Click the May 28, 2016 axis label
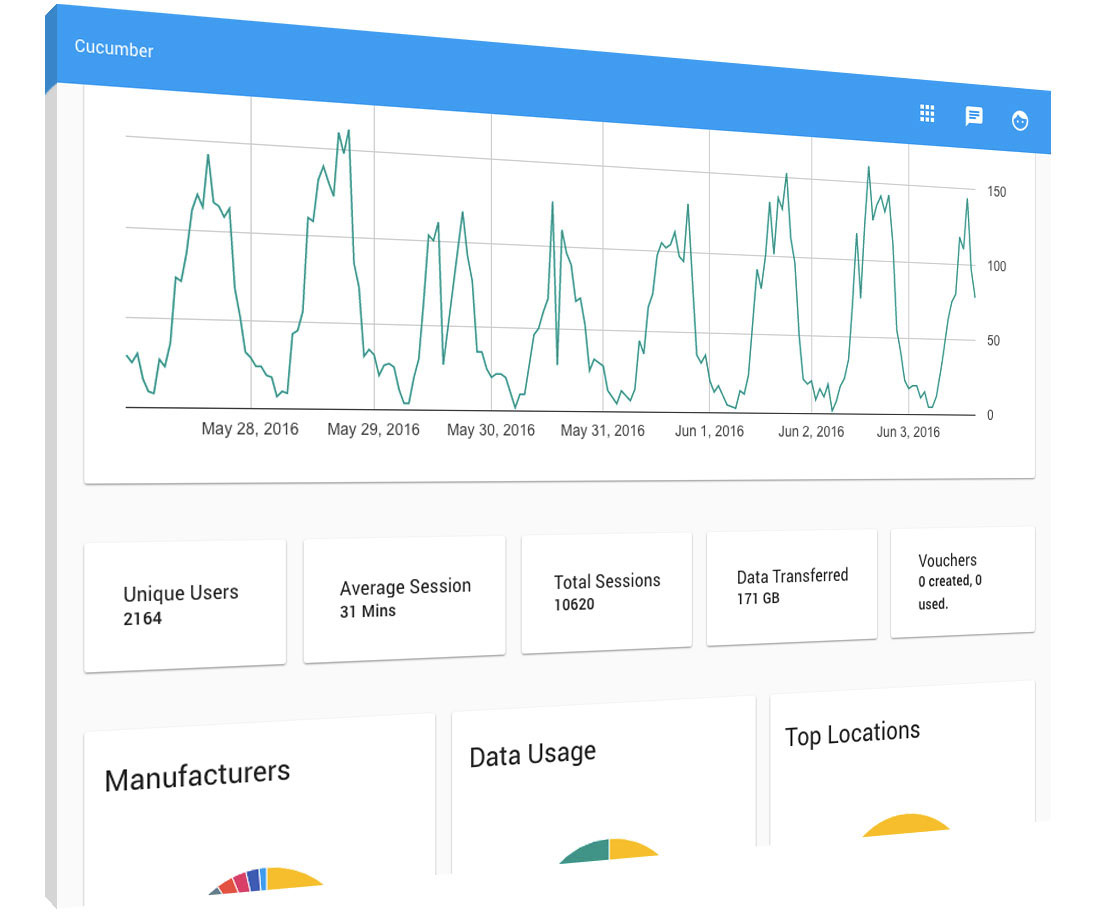 coord(250,428)
